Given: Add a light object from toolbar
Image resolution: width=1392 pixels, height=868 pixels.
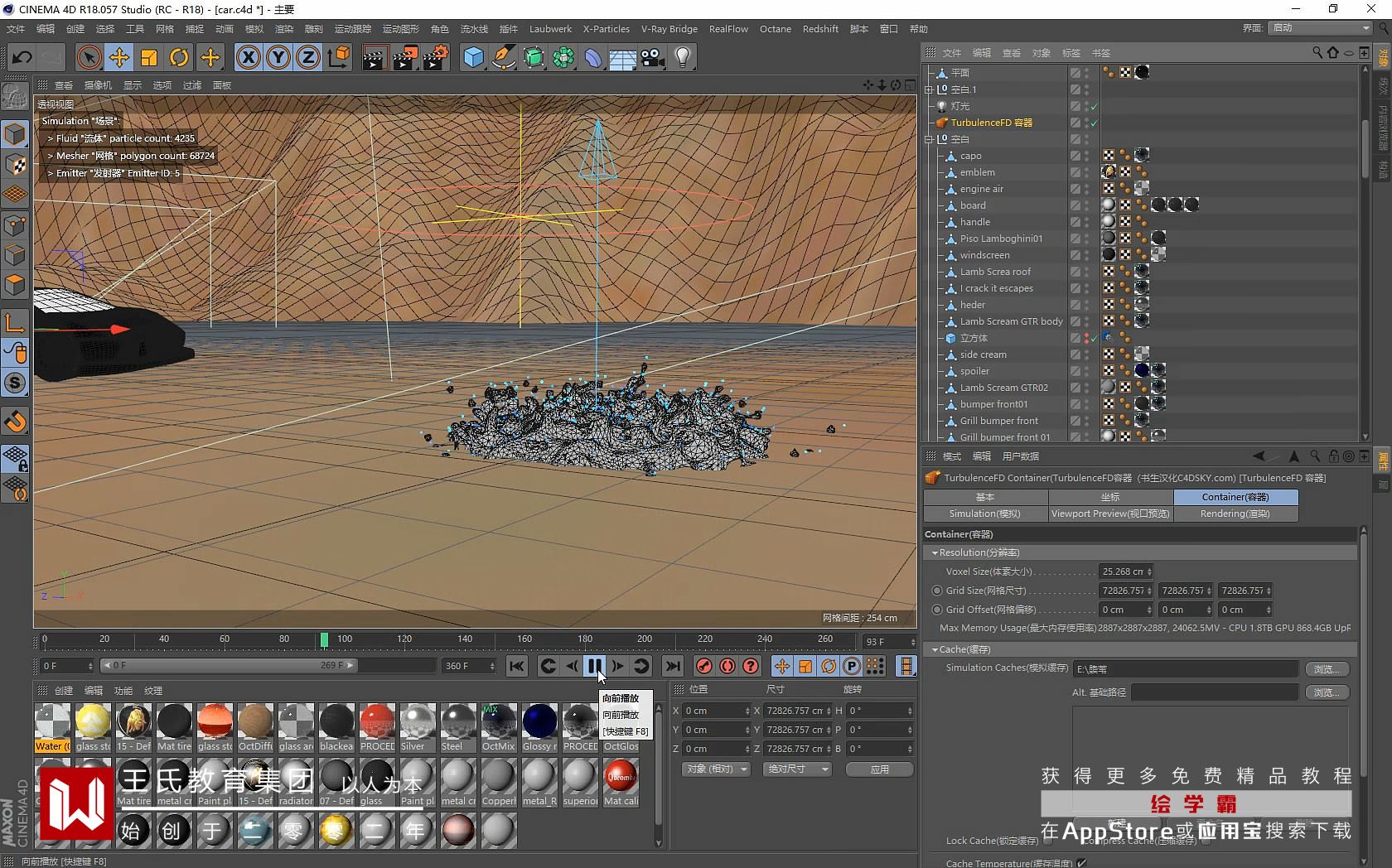Looking at the screenshot, I should pyautogui.click(x=683, y=57).
